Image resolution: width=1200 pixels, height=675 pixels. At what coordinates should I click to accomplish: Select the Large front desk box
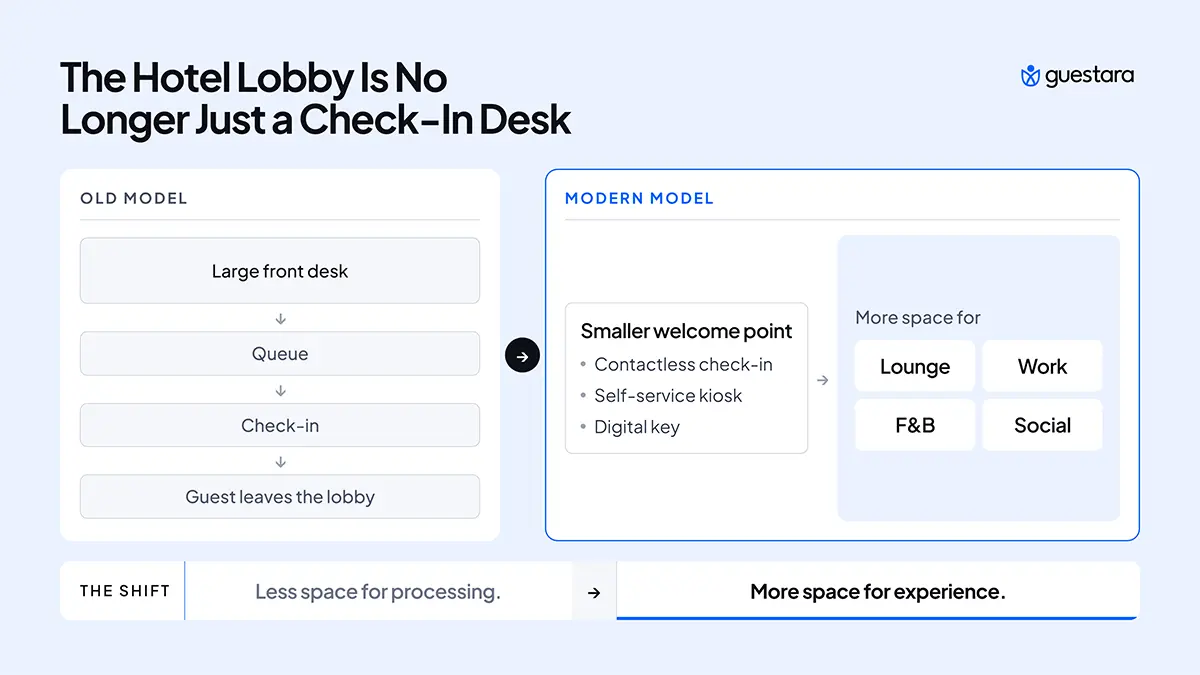click(280, 271)
